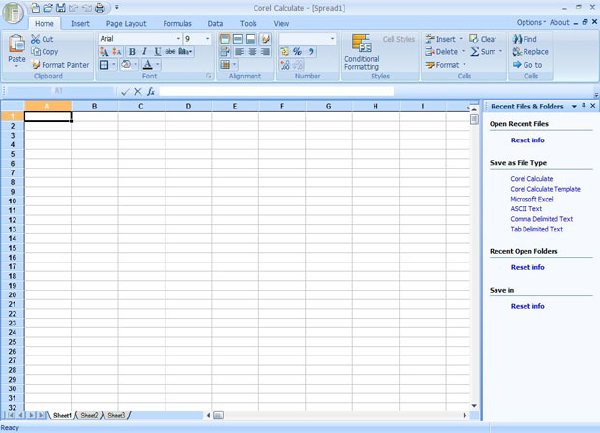Increase font size with the grow font icon
This screenshot has width=600, height=433.
(x=104, y=52)
